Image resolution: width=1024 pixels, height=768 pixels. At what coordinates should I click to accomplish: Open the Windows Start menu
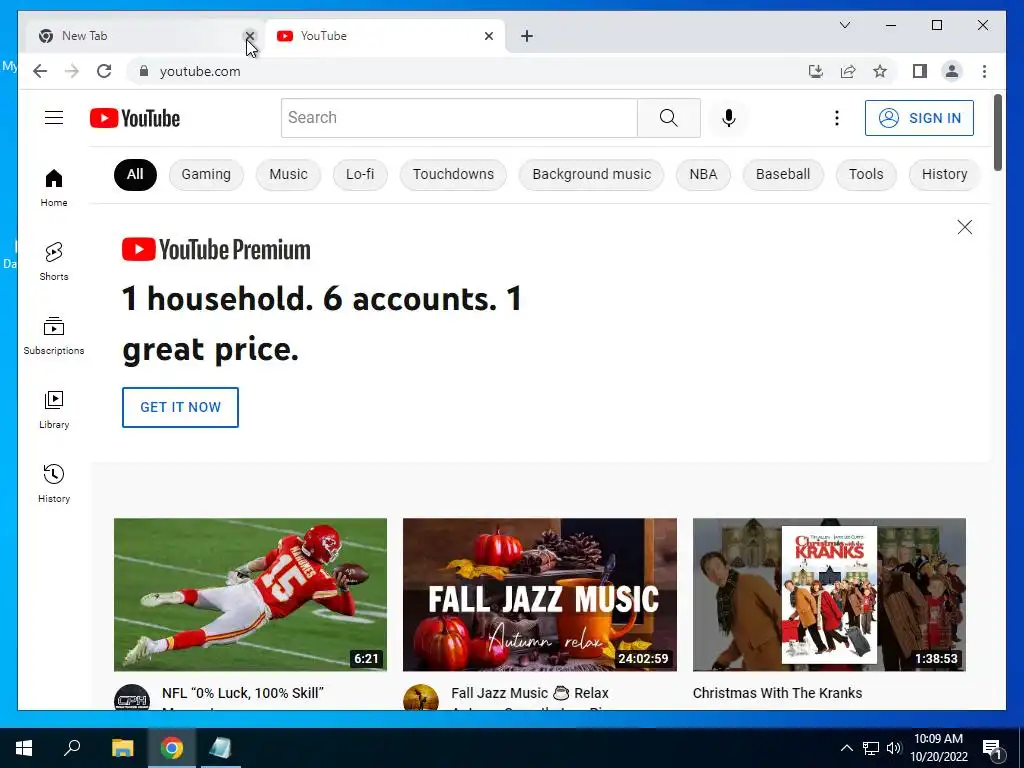[x=24, y=748]
